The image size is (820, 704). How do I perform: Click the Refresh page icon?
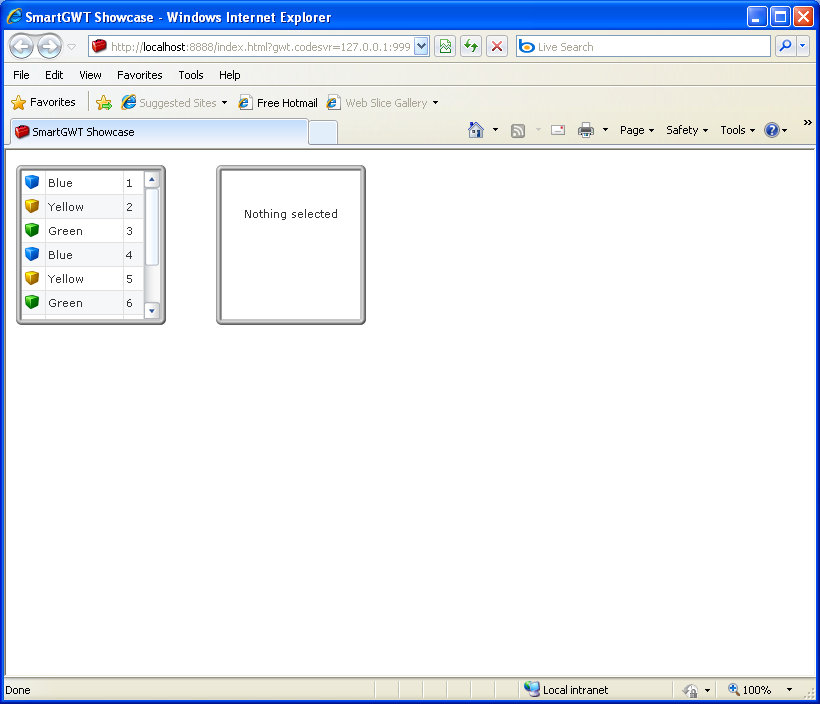[471, 47]
